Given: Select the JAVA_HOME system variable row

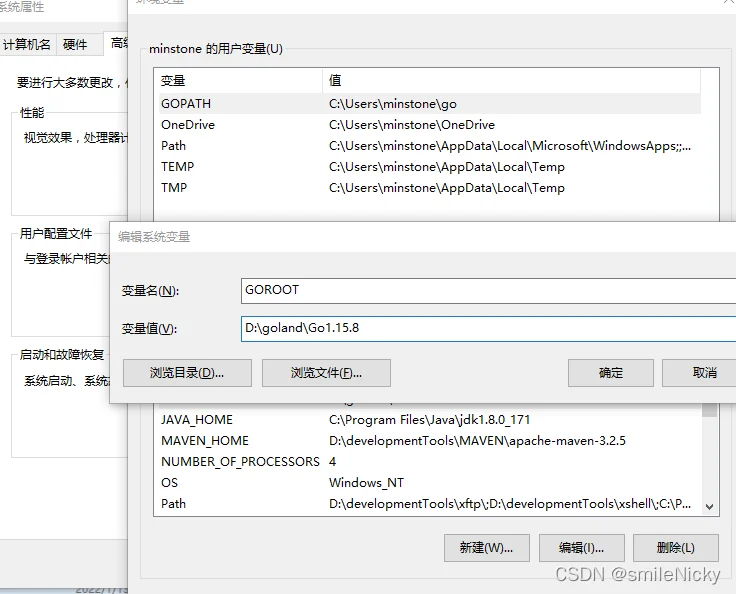Looking at the screenshot, I should pos(197,420).
